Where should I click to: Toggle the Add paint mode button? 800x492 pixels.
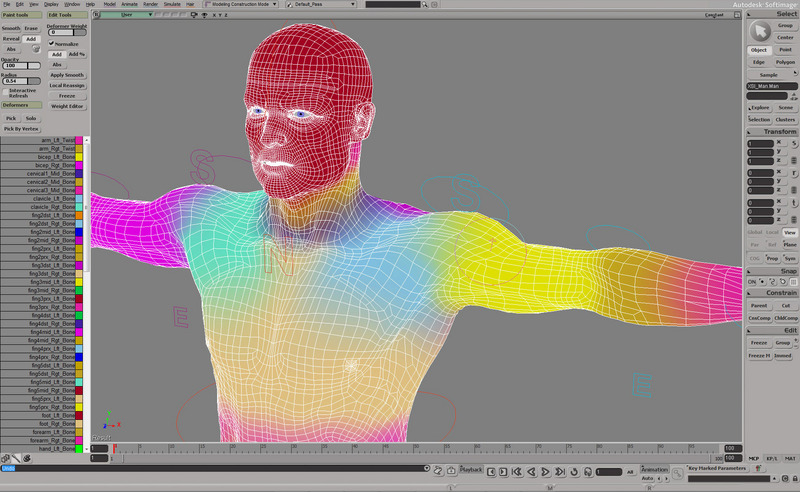click(x=31, y=39)
